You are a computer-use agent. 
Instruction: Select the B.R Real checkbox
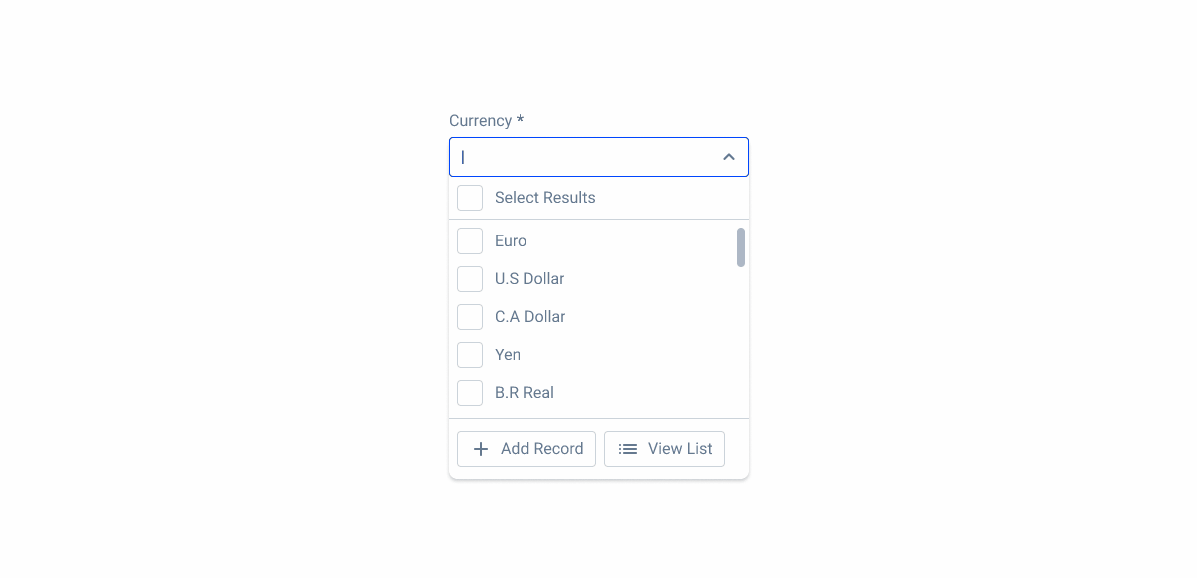470,393
